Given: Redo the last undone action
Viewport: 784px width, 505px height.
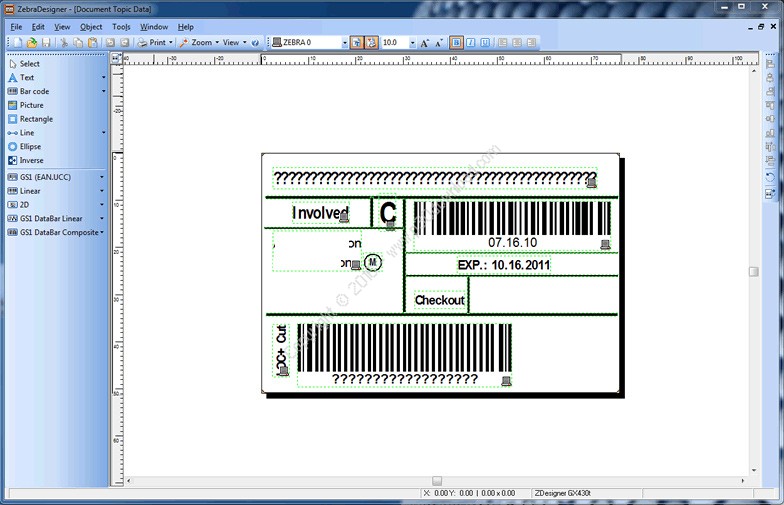Looking at the screenshot, I should pos(125,42).
